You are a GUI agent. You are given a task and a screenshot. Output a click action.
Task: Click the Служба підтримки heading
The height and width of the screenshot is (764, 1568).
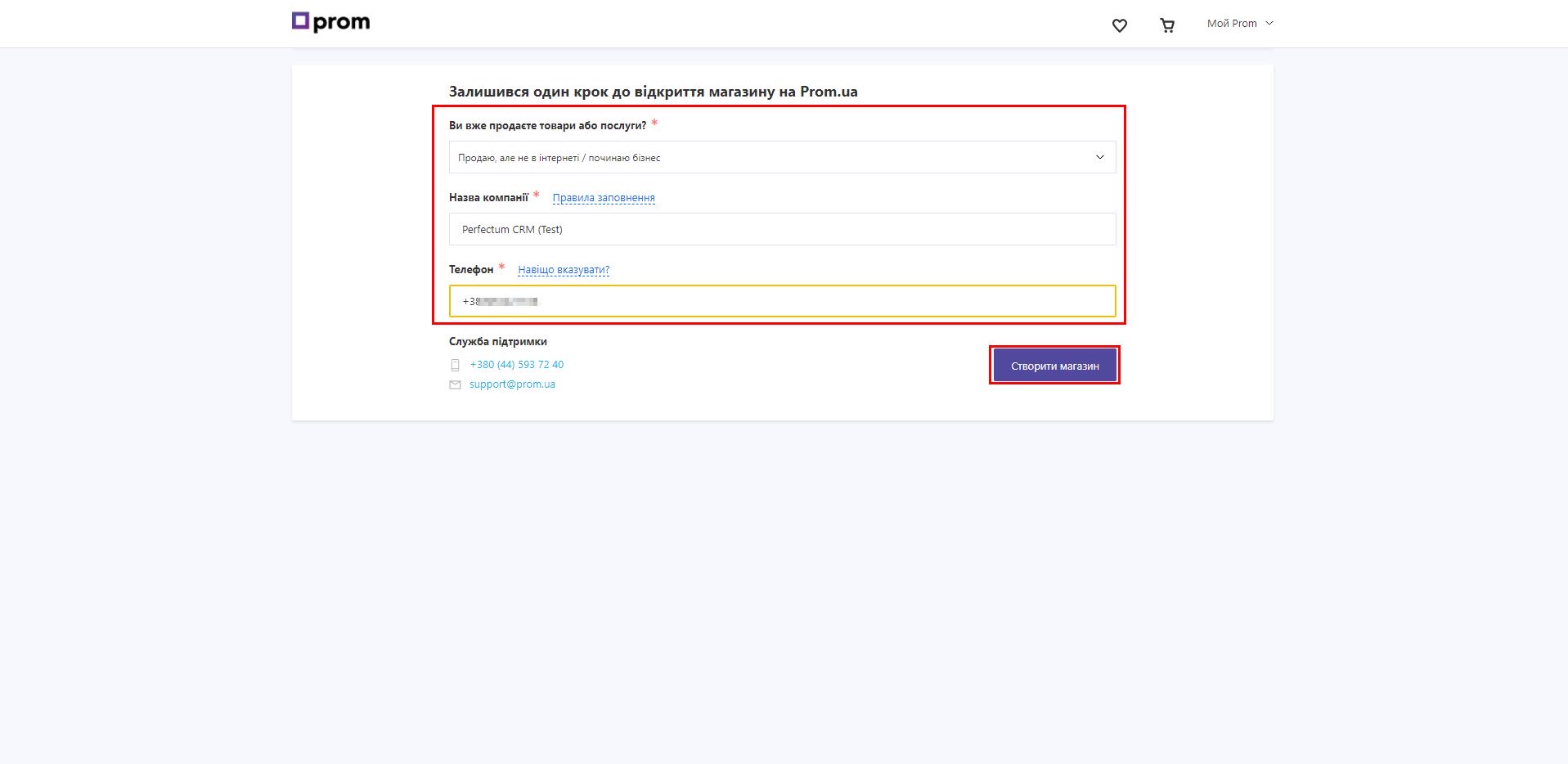[498, 342]
